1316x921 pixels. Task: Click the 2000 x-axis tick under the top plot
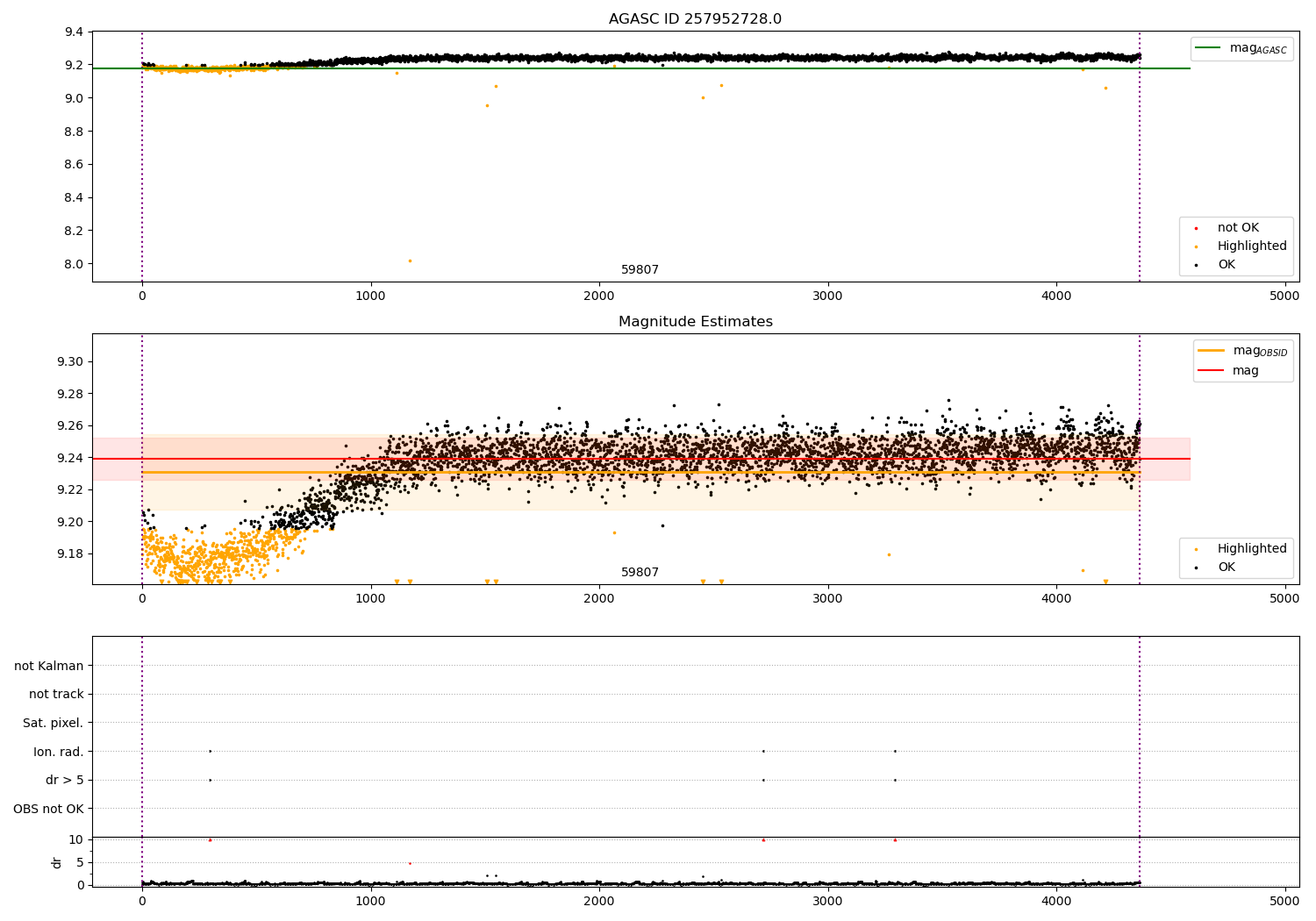pyautogui.click(x=599, y=296)
